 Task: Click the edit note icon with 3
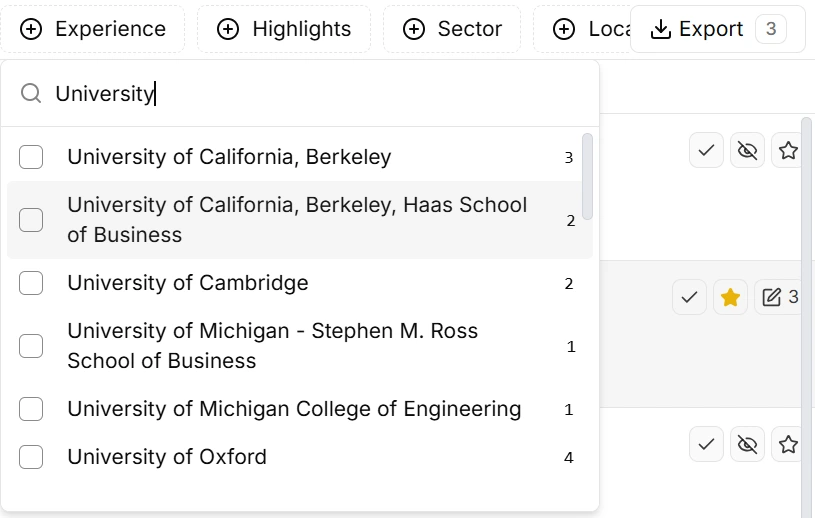pyautogui.click(x=779, y=297)
